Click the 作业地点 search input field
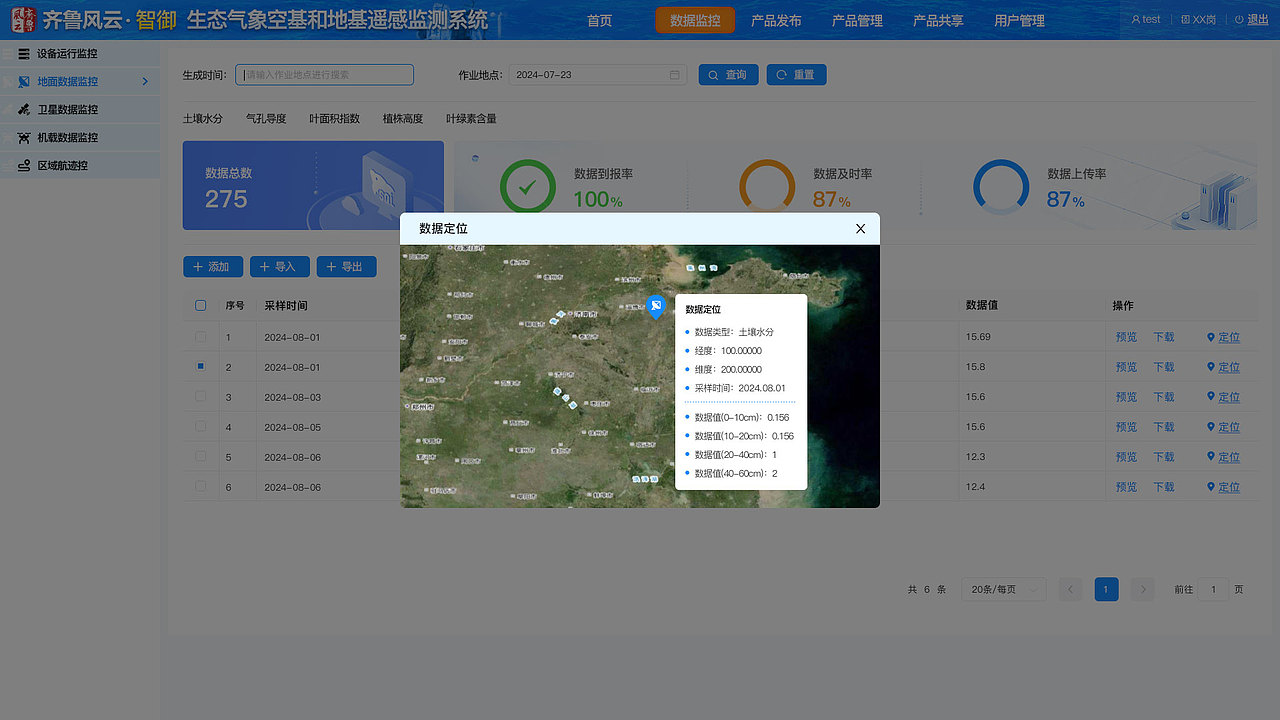1280x720 pixels. (x=325, y=75)
